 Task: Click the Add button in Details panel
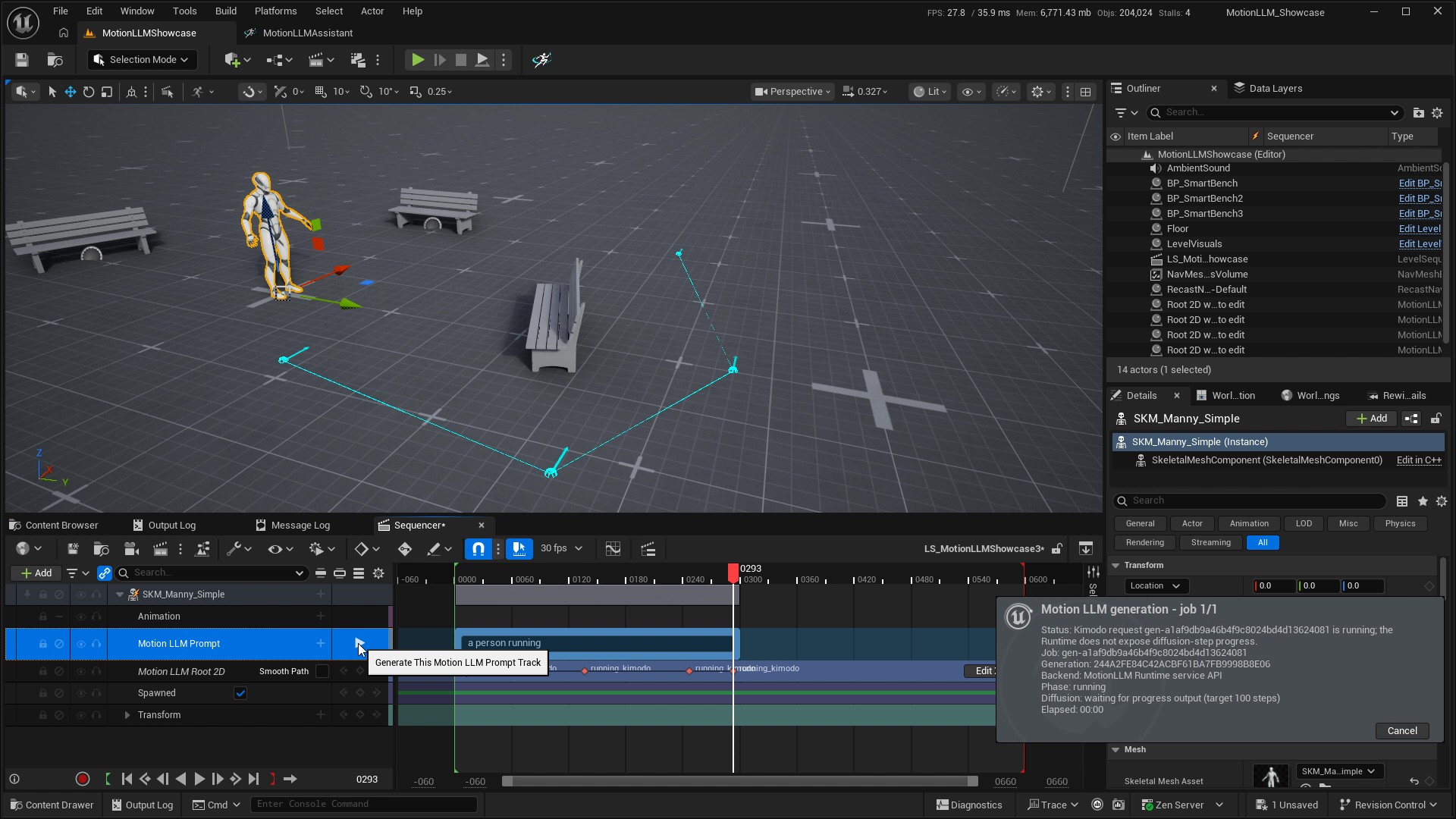point(1372,419)
